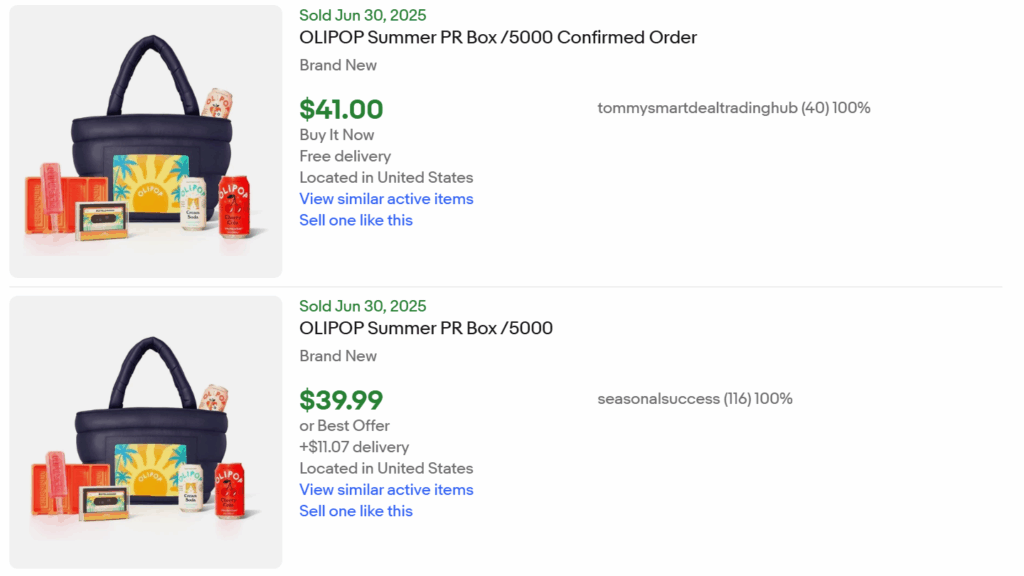Screen dimensions: 1024x576
Task: Open the second OLIPOP Summer PR Box listing
Action: [x=426, y=327]
